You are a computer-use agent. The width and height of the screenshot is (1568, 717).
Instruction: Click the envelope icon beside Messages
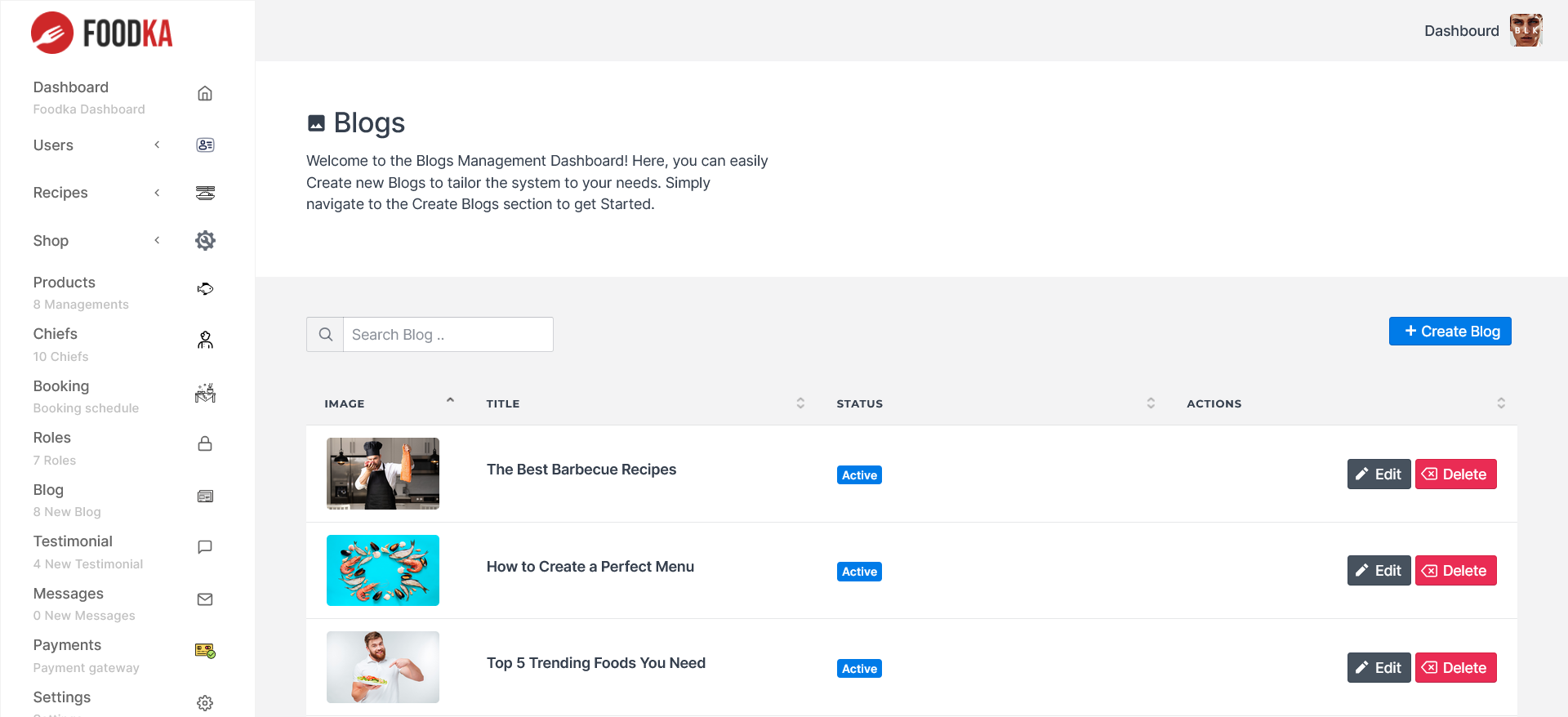tap(205, 599)
